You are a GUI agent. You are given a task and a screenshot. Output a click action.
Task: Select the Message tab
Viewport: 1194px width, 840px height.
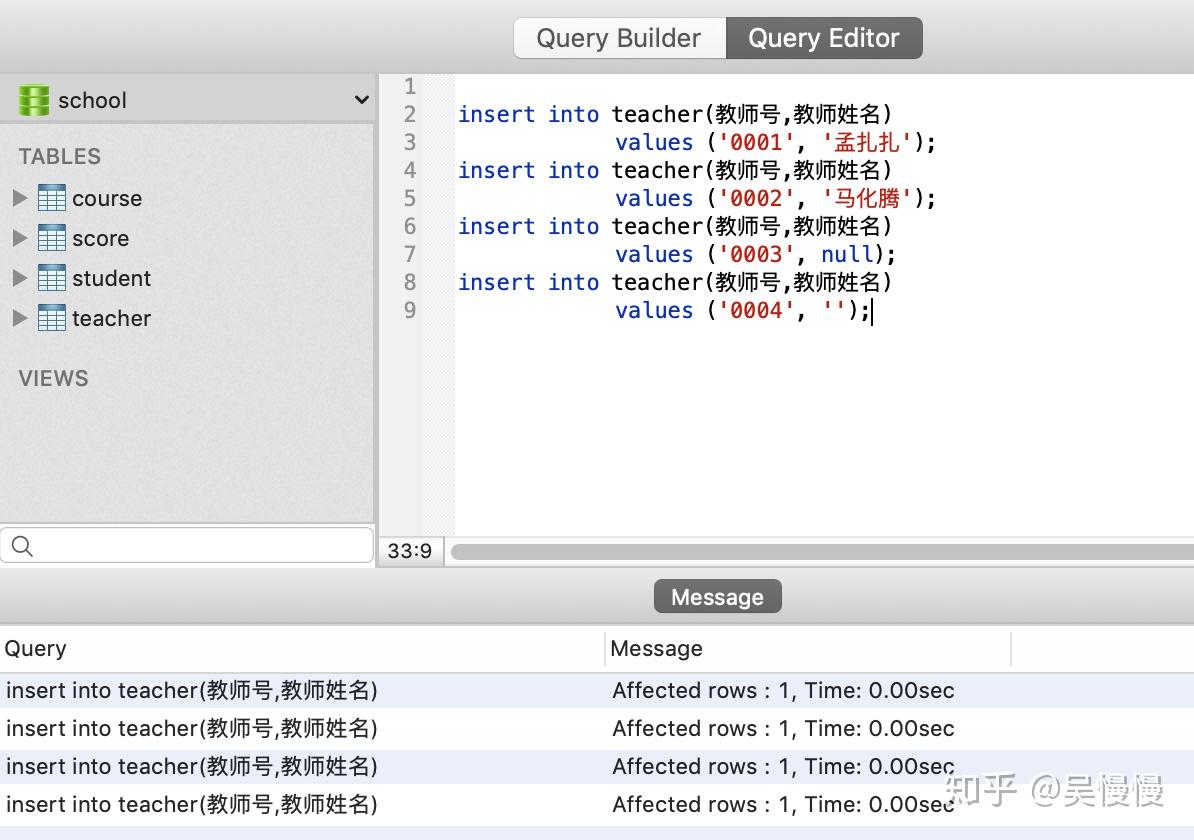(717, 596)
